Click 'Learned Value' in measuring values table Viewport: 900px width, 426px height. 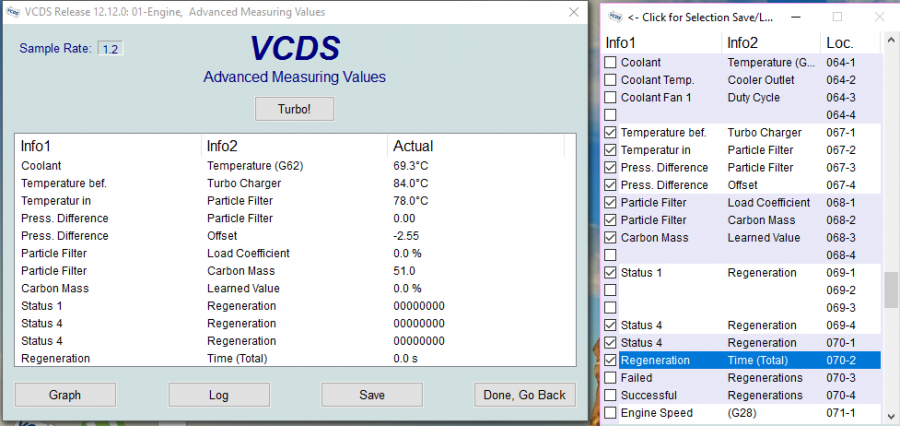tap(243, 288)
